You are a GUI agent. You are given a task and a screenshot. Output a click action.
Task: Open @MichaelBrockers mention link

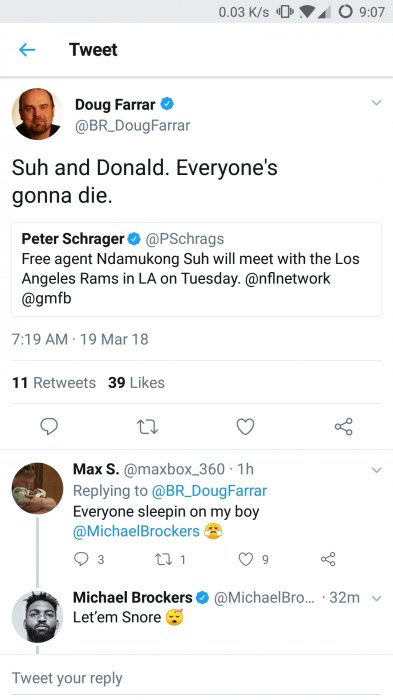click(136, 531)
